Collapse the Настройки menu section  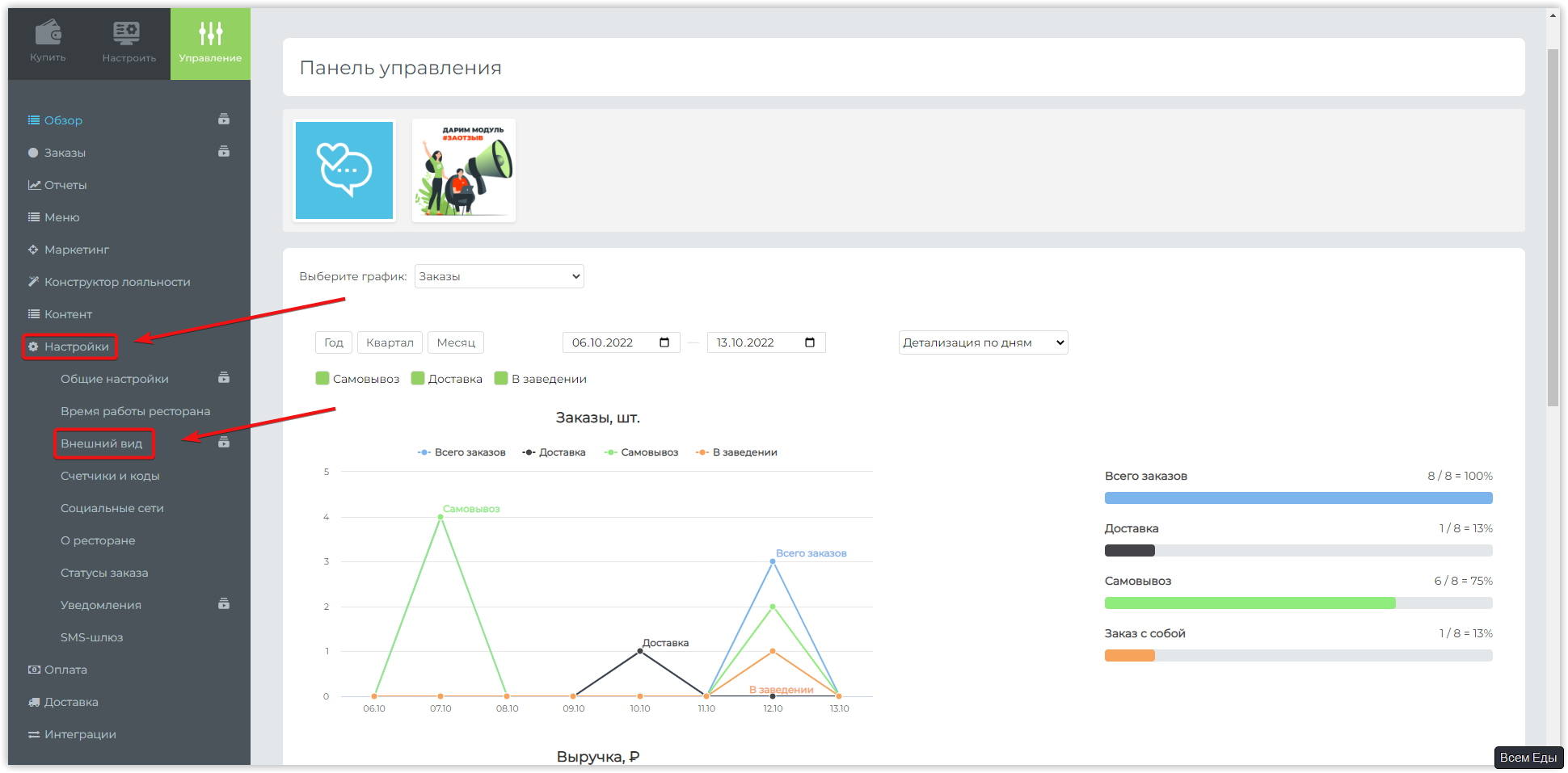point(76,347)
